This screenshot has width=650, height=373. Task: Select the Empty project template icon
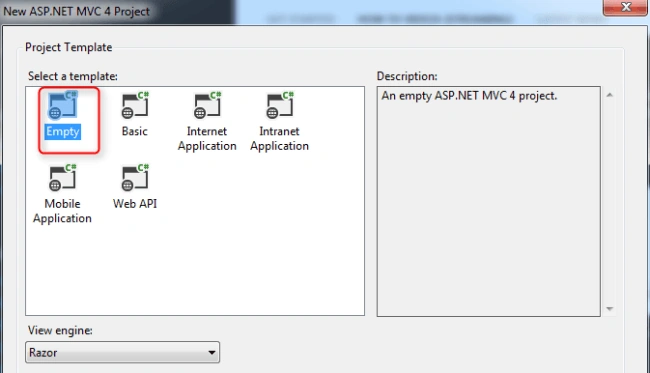tap(63, 105)
